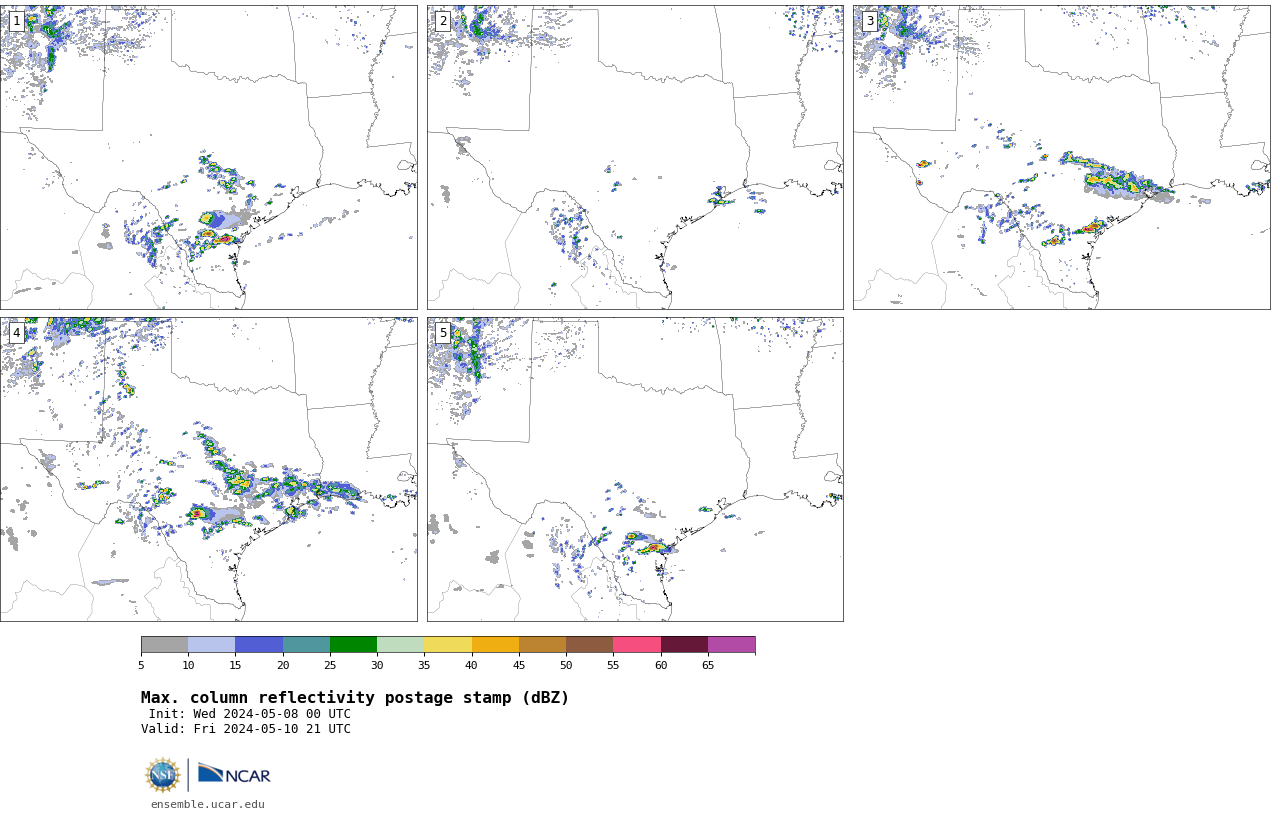This screenshot has height=815, width=1280.
Task: Click the pink 55-60 dBZ swatch
Action: point(637,645)
